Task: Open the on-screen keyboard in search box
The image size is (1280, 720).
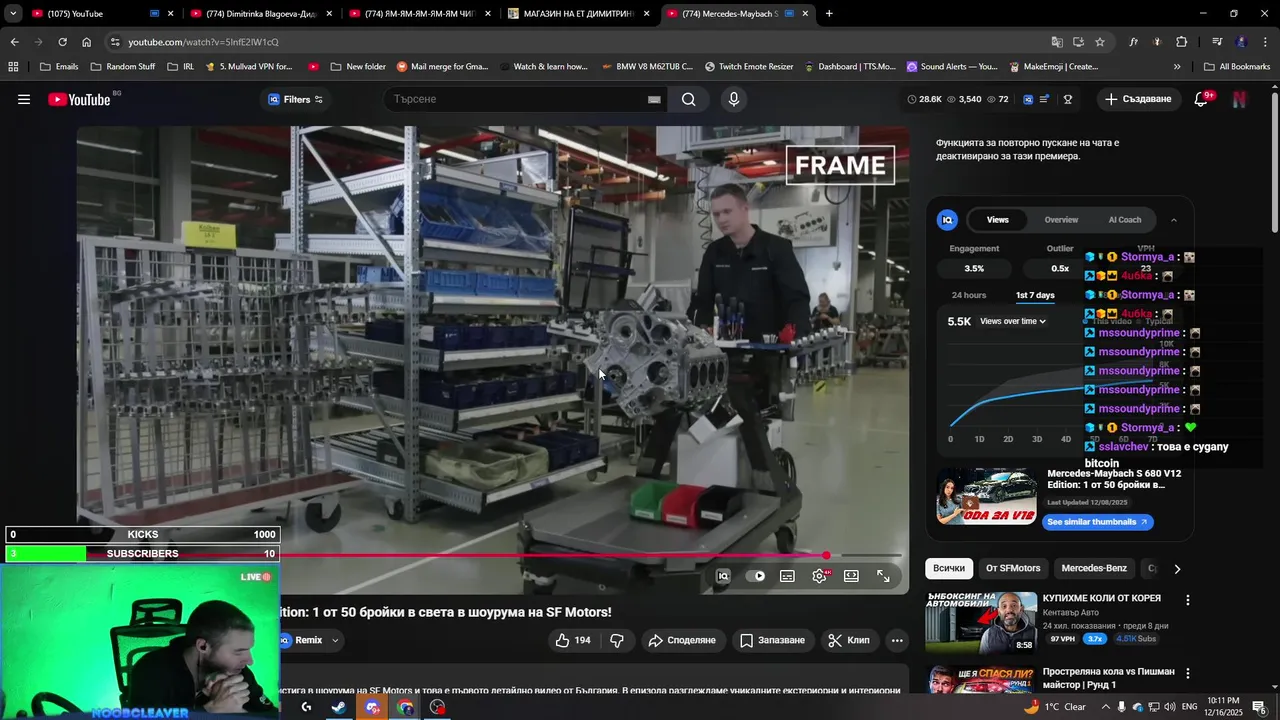Action: tap(654, 99)
